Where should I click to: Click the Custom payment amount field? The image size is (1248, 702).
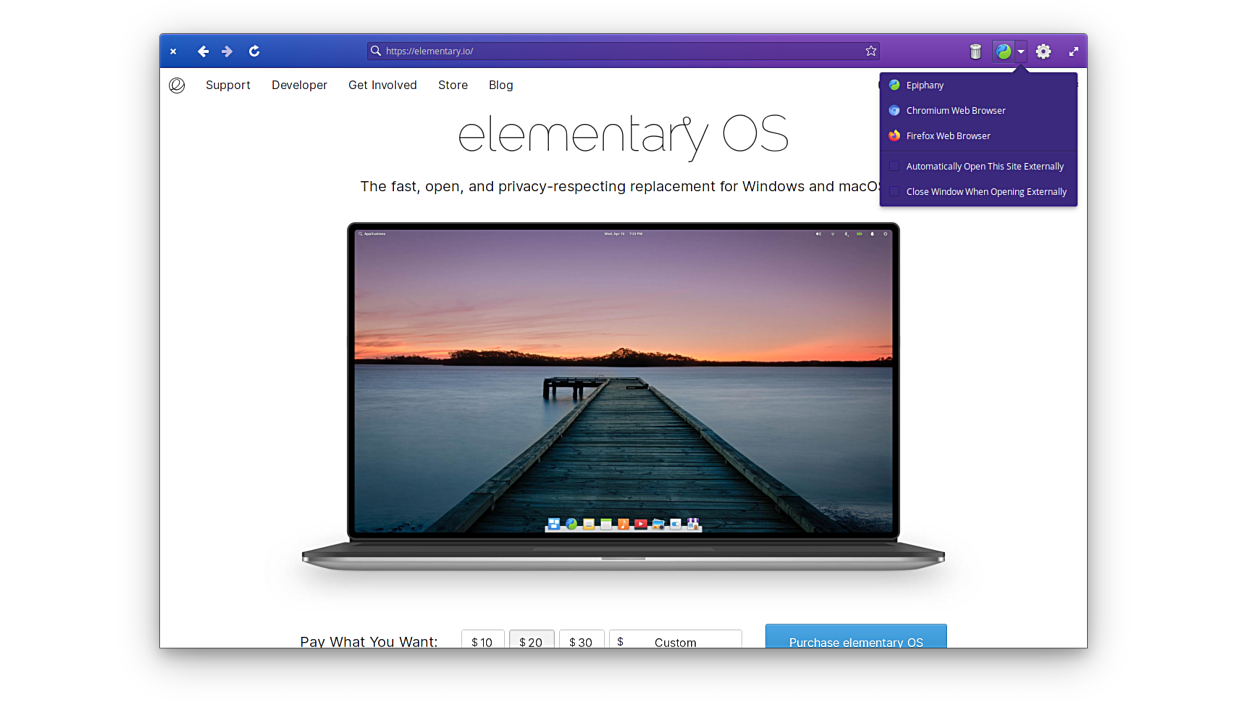coord(675,641)
